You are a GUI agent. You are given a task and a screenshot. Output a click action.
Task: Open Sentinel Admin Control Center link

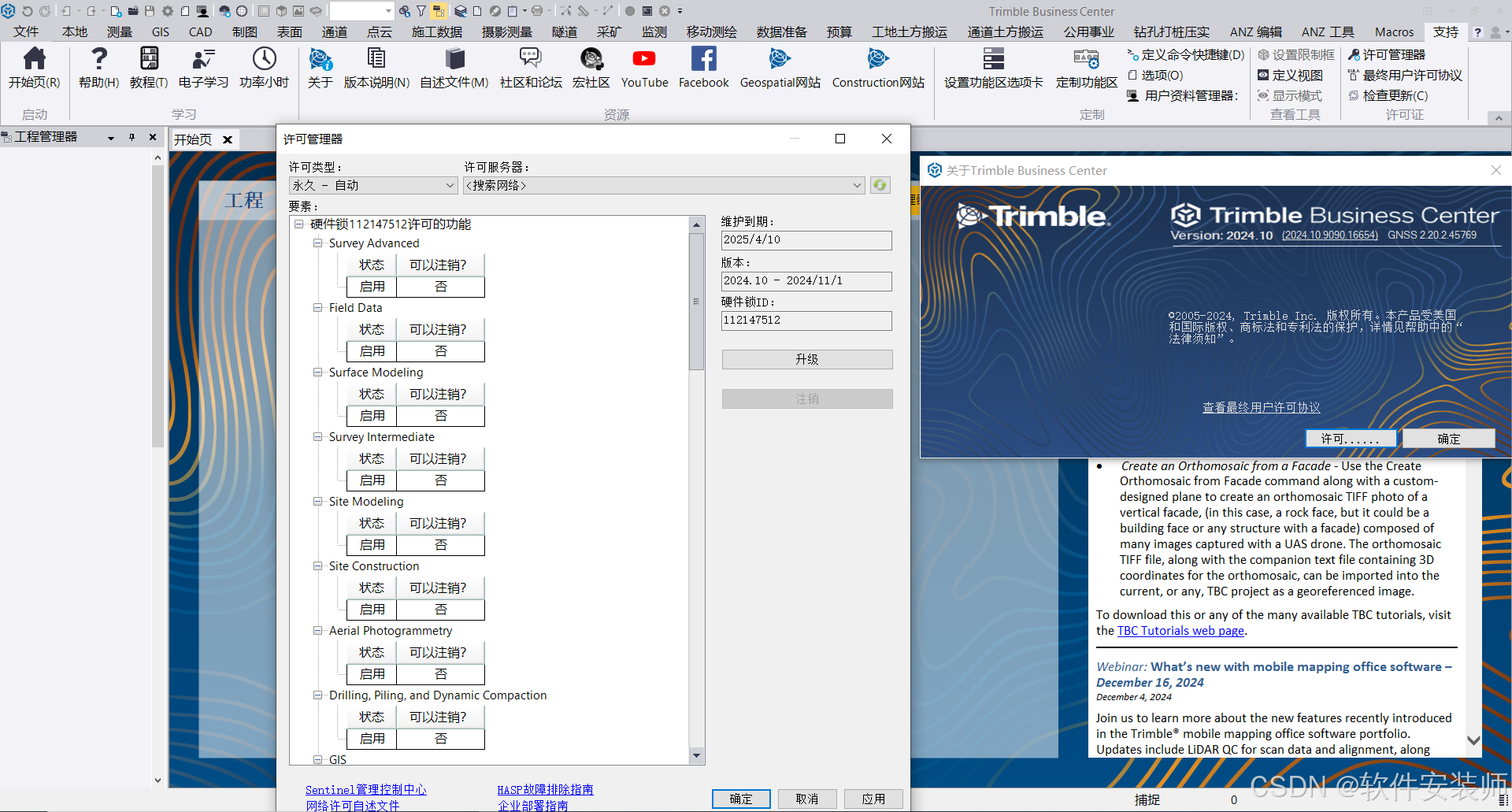tap(366, 789)
